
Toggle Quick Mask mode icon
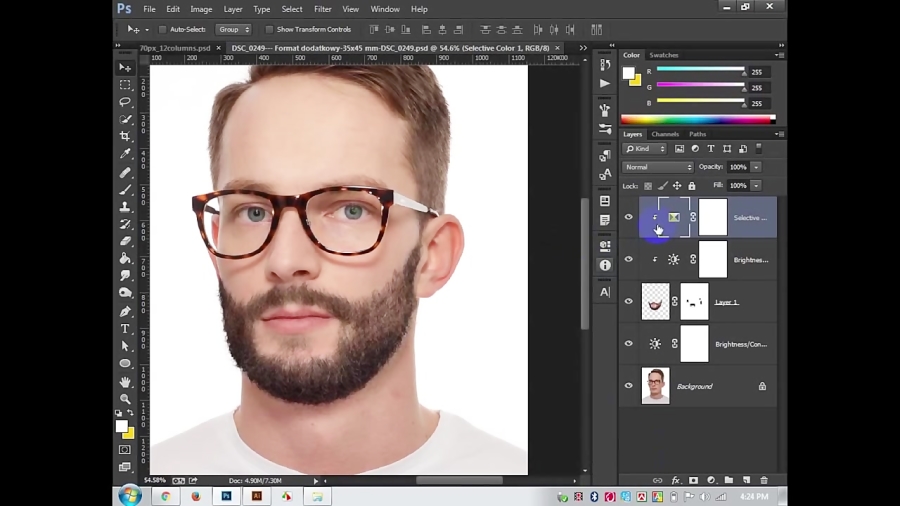pyautogui.click(x=125, y=450)
